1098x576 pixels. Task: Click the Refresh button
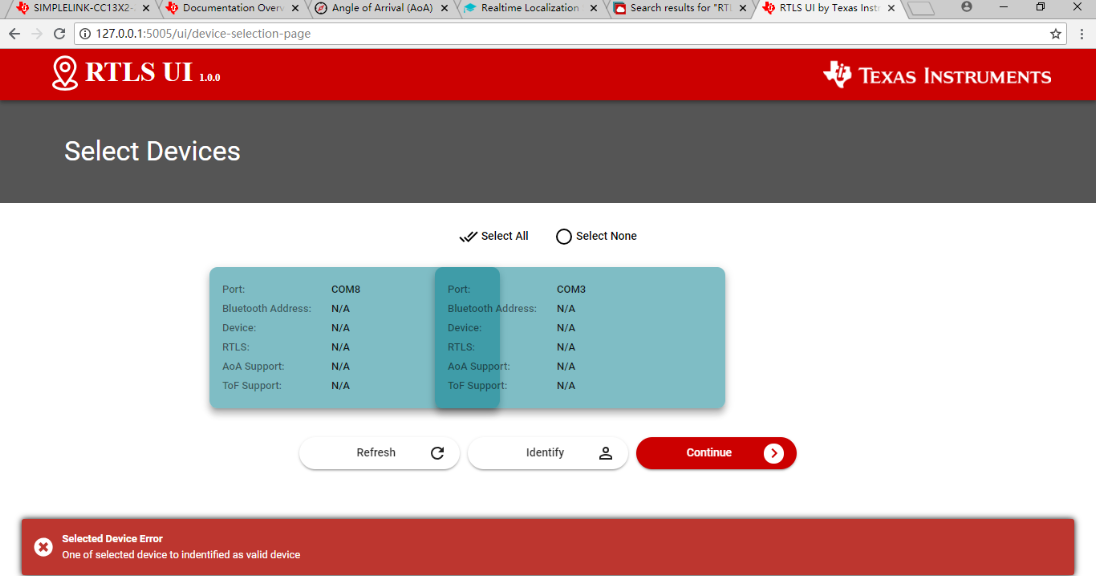pos(379,453)
